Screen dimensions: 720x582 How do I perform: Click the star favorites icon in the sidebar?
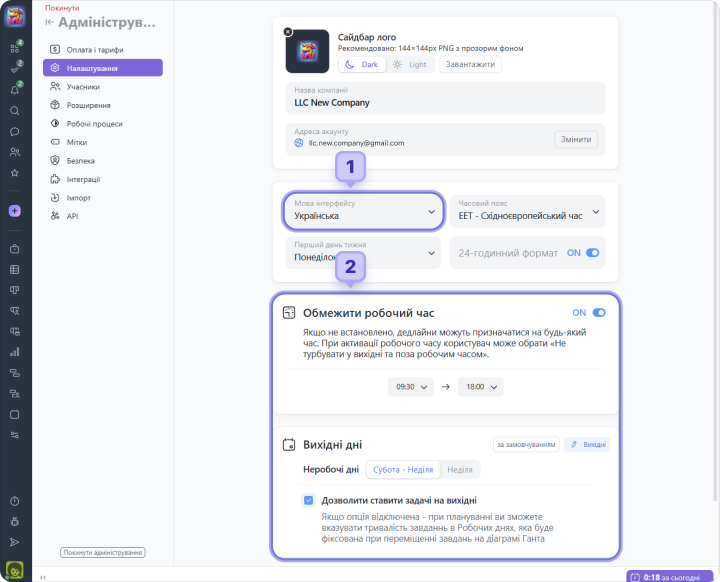coord(15,172)
